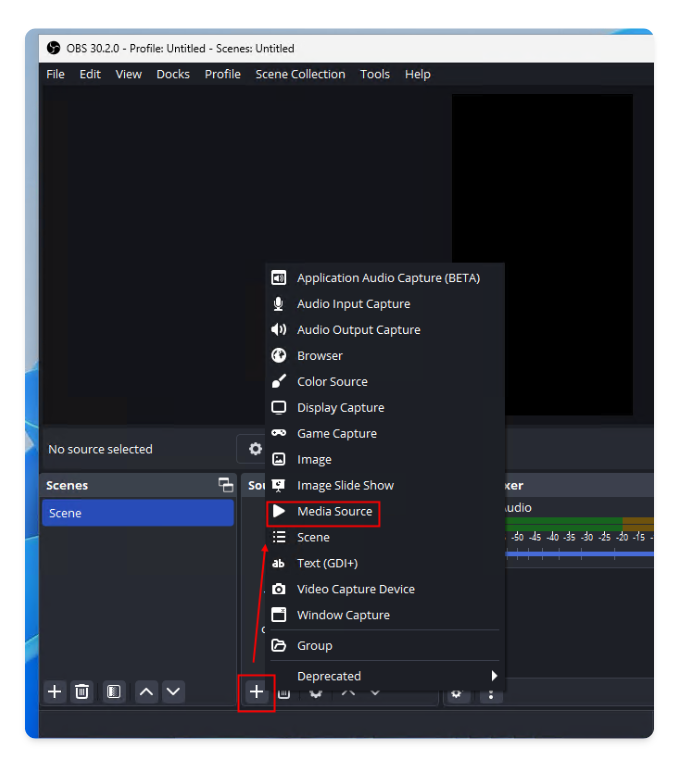Expand the Deprecated submenu
The image size is (679, 767).
(x=385, y=676)
